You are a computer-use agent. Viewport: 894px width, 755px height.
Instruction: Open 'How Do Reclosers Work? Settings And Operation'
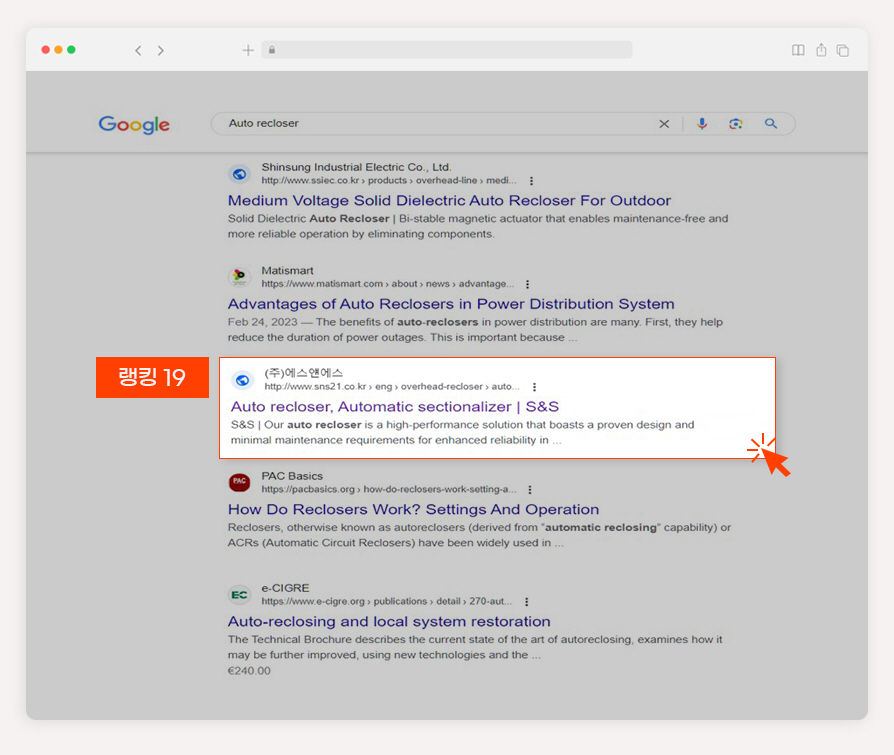tap(413, 509)
